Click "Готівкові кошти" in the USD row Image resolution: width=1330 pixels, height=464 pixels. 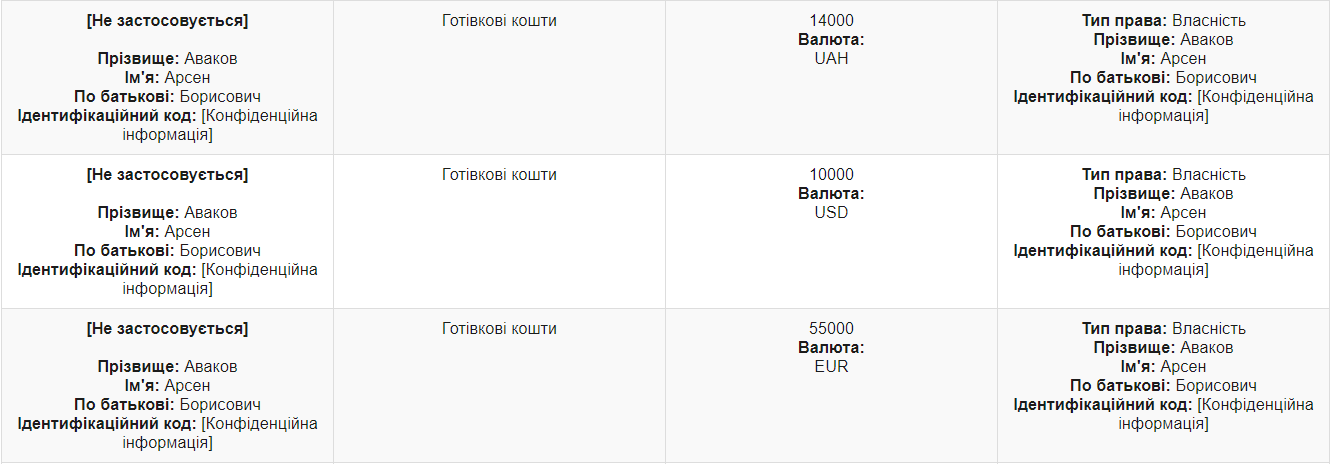499,174
